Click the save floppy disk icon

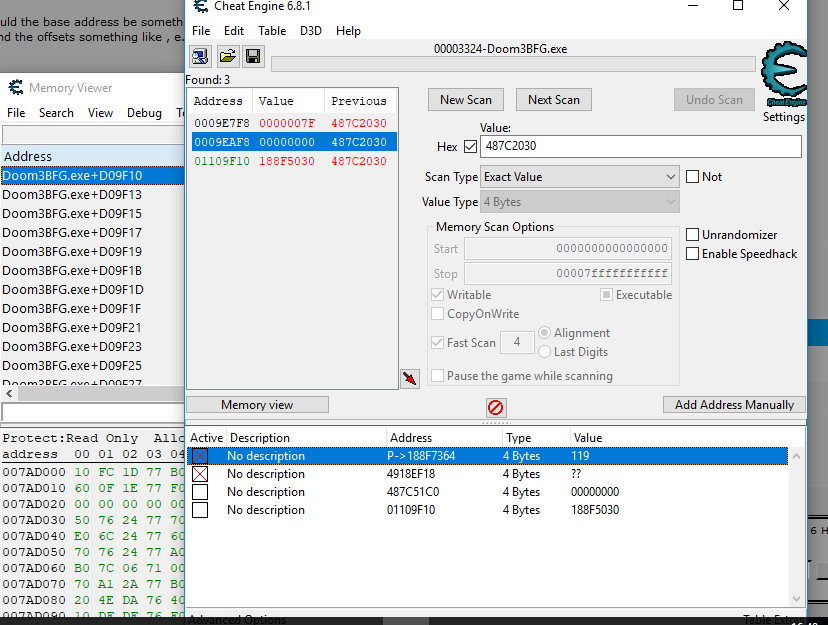[x=253, y=56]
